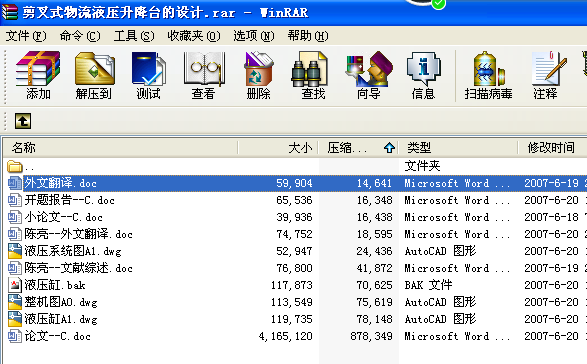Open the 收藏夹(O) menu

tap(194, 36)
